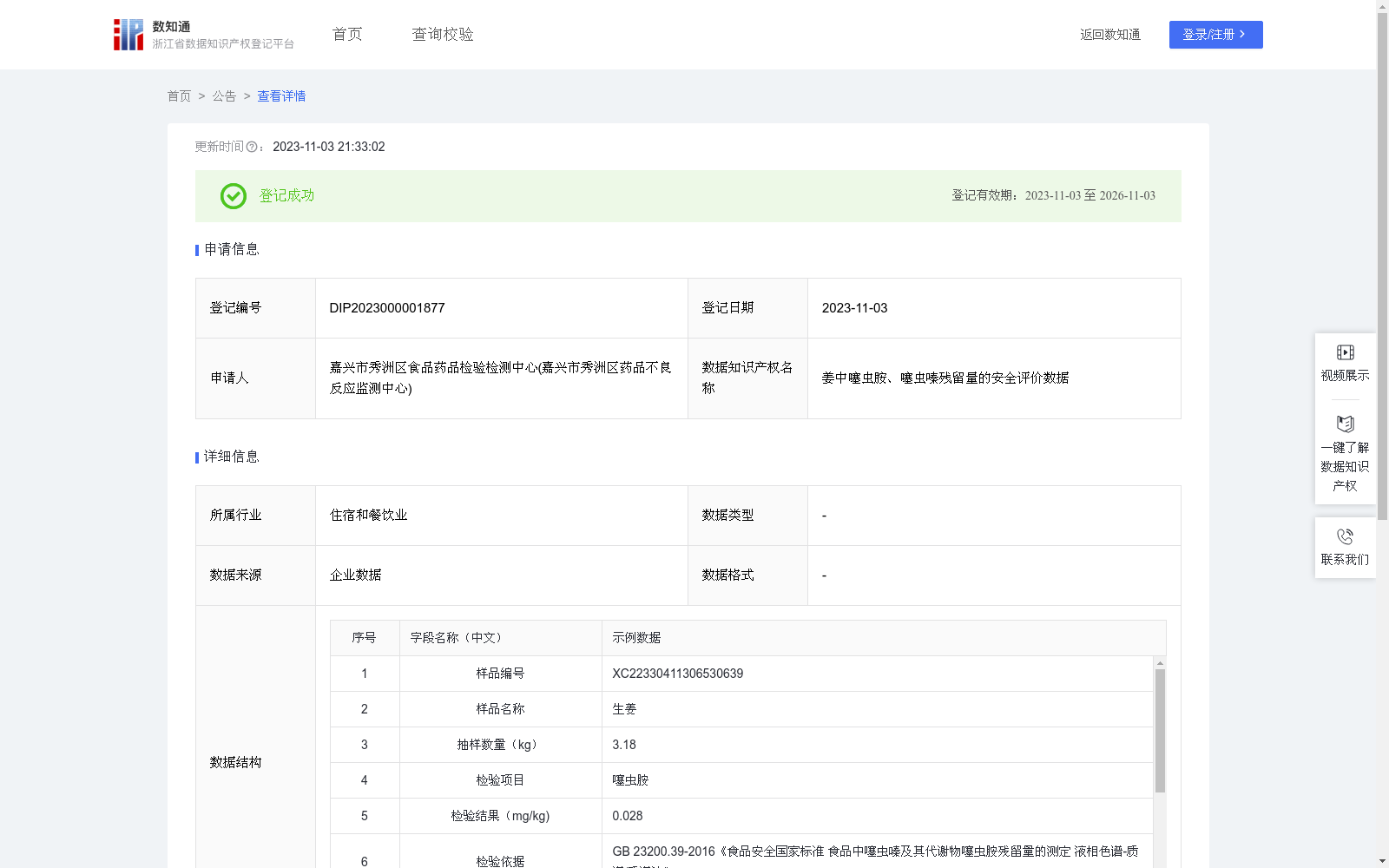
Task: Click the title 姜中噻虫胺、噻虫嗪残留量的安全评价数据
Action: pos(945,378)
